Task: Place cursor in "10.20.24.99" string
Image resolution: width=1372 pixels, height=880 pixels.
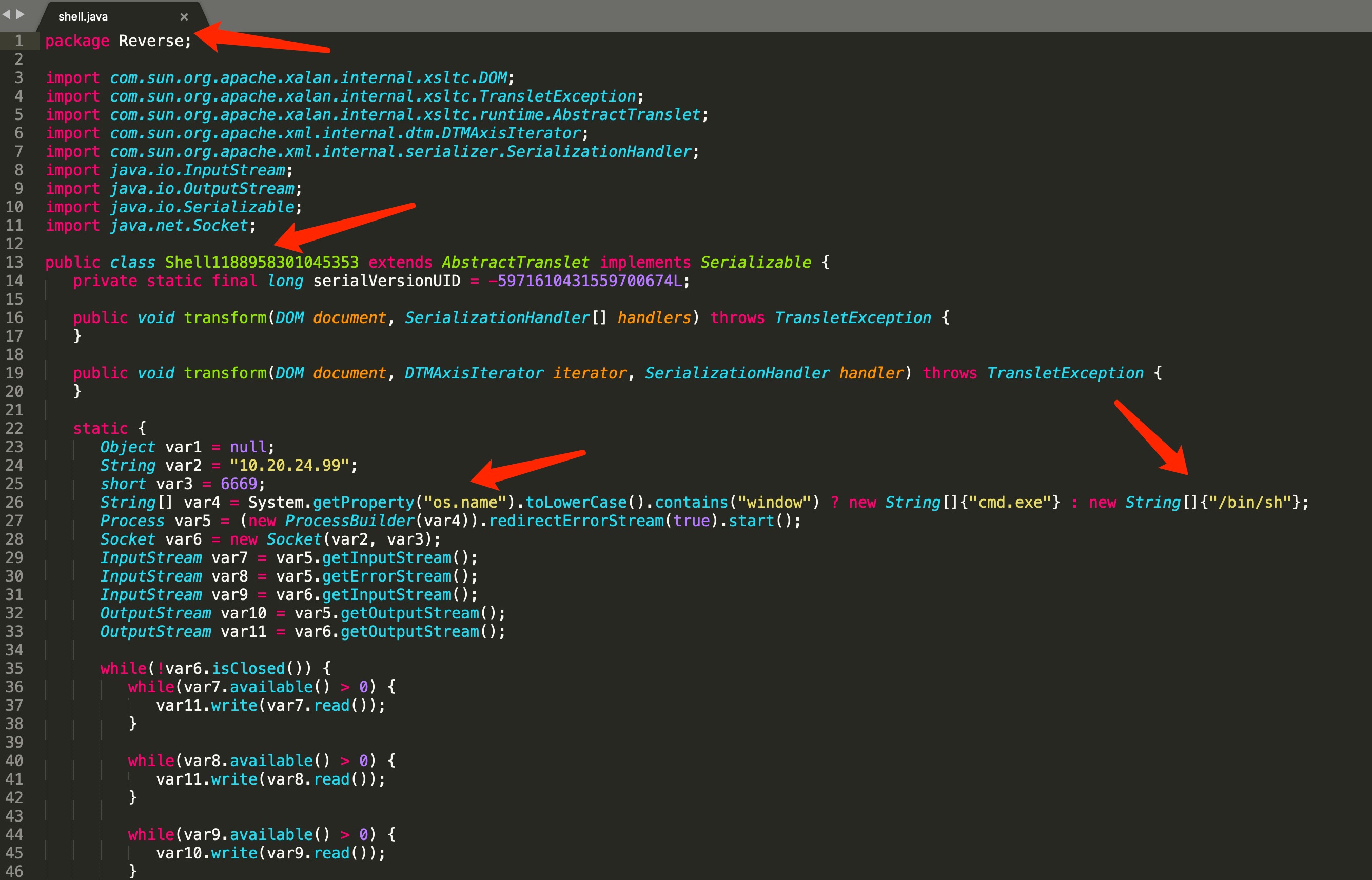Action: [x=289, y=466]
